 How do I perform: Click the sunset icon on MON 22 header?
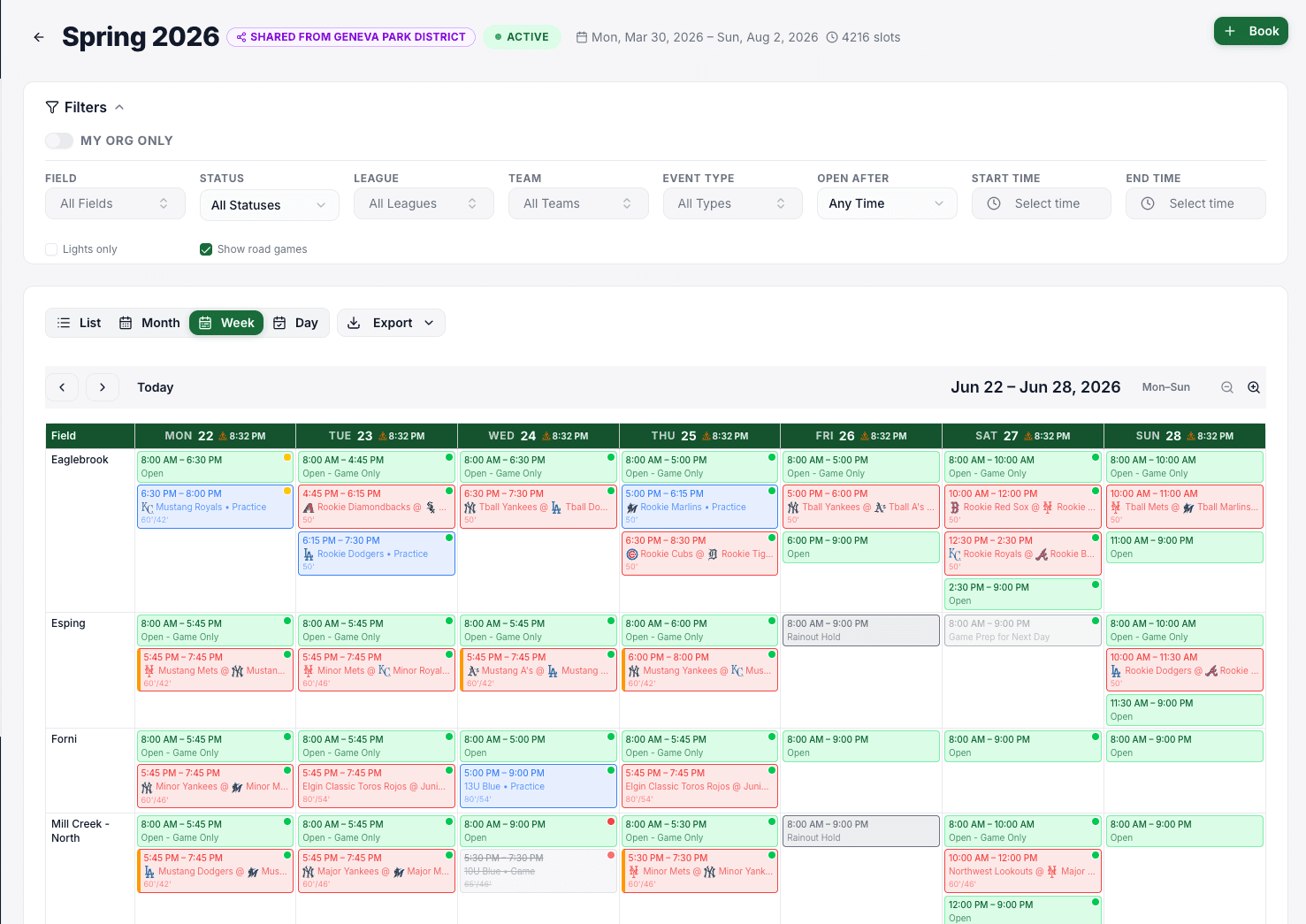[223, 436]
